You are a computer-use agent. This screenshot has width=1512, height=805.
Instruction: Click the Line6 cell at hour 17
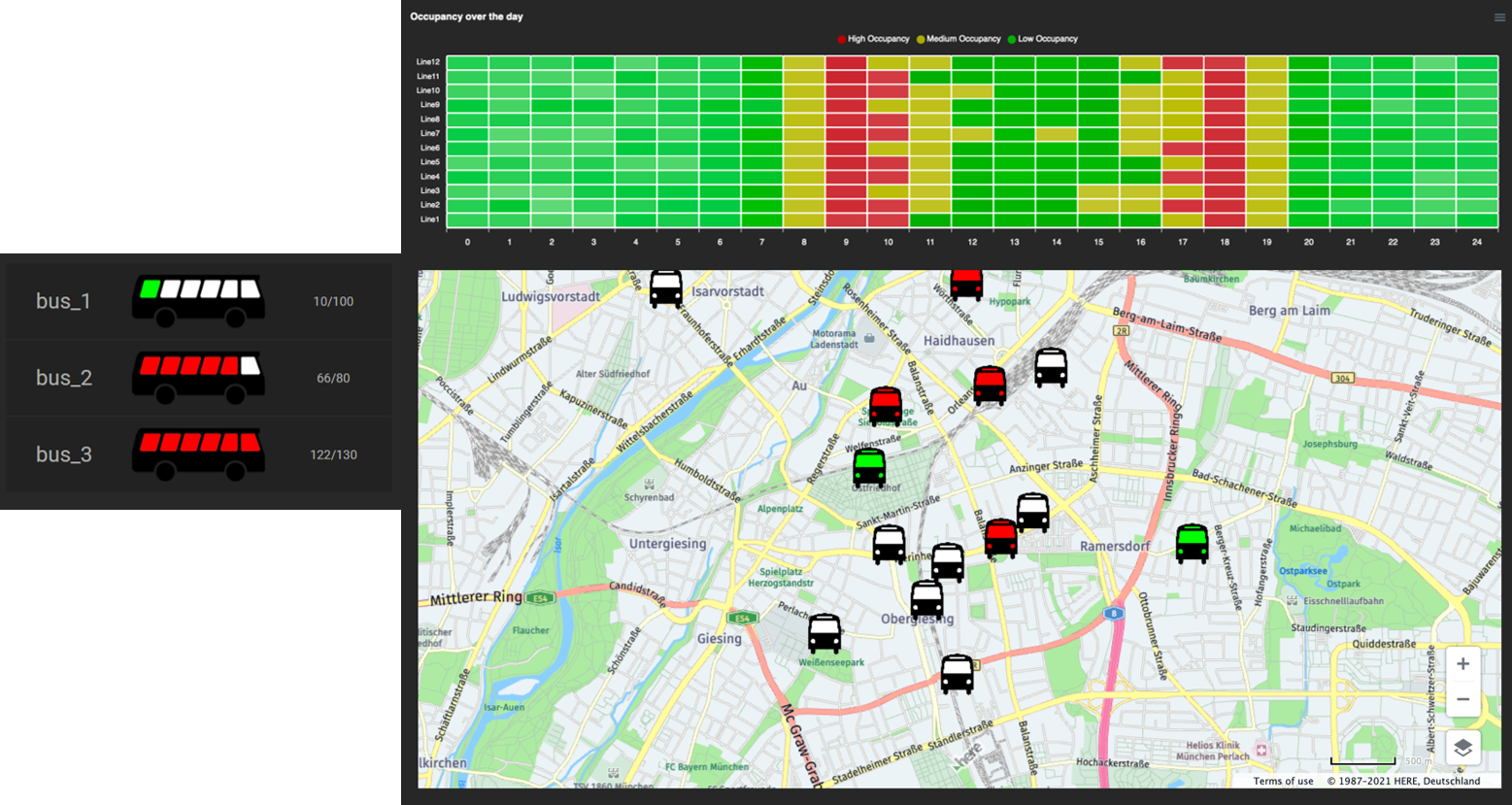click(1183, 149)
